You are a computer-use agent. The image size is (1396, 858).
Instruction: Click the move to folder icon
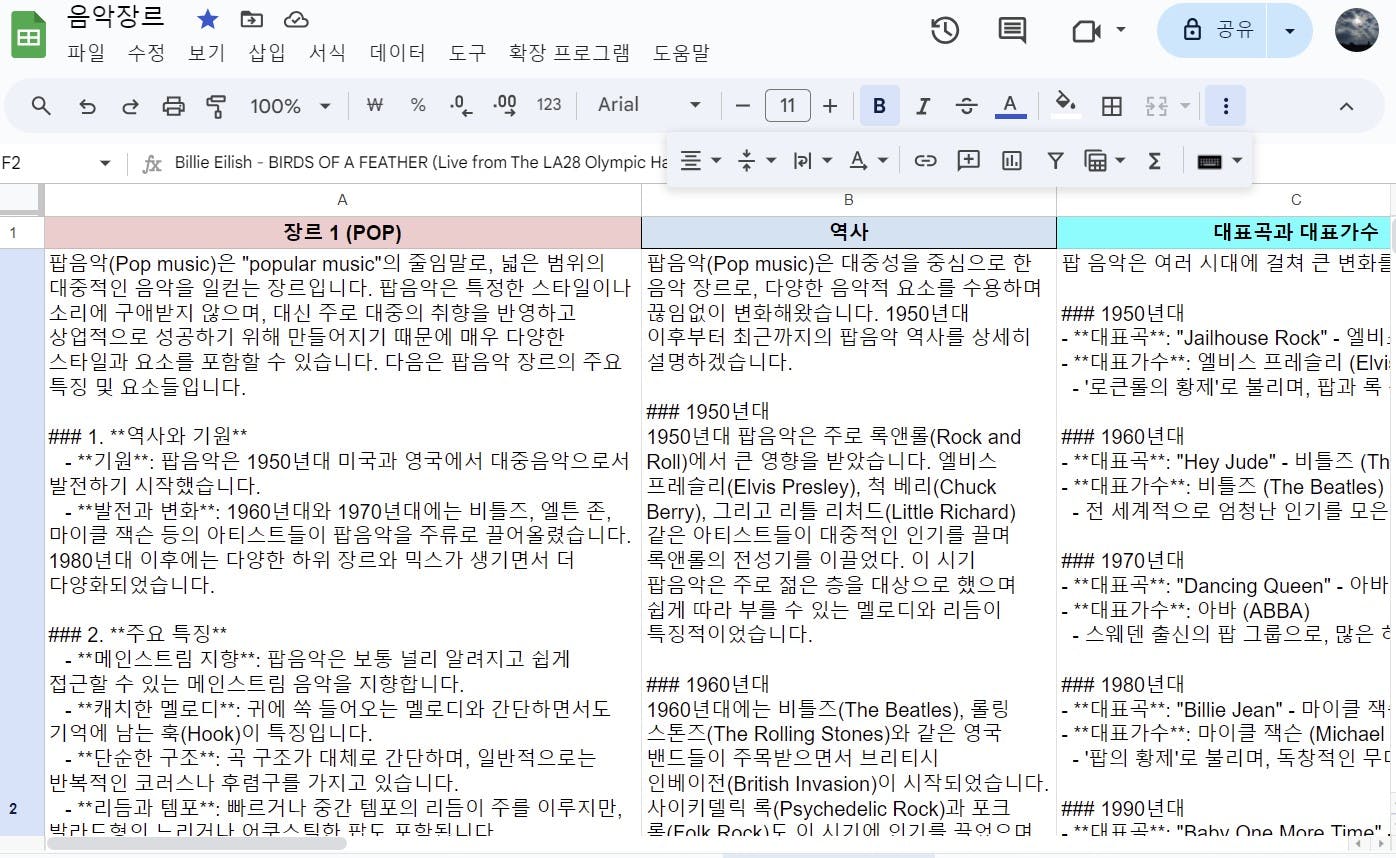[x=252, y=19]
